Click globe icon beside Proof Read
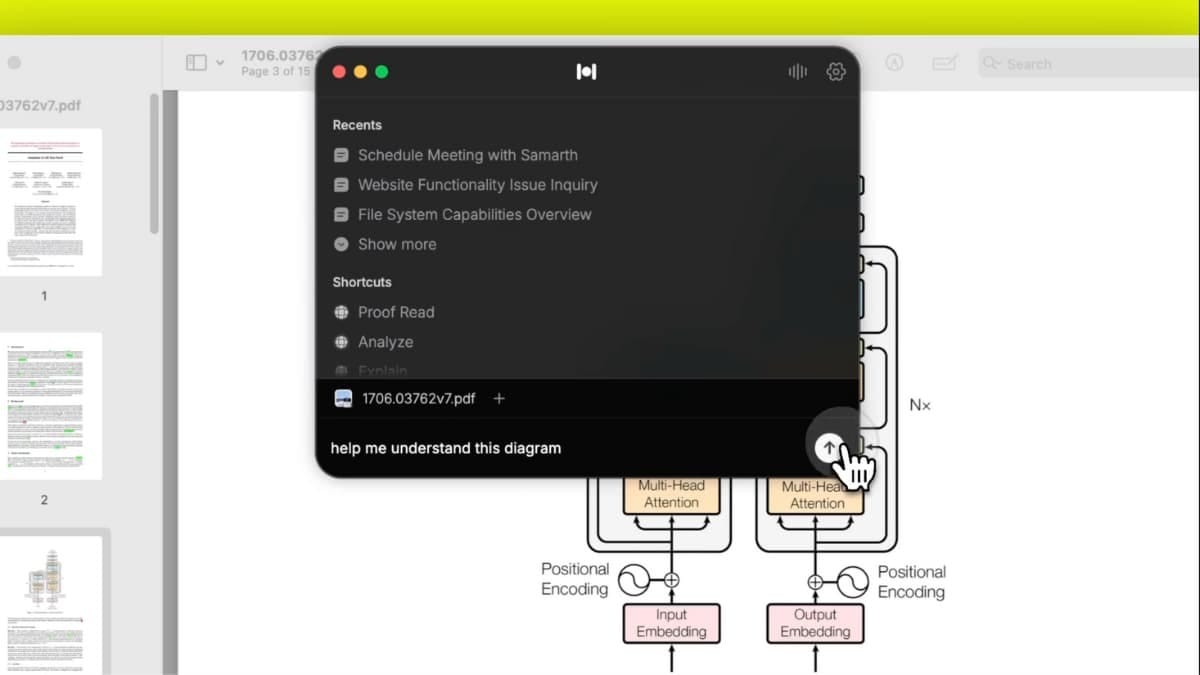Image resolution: width=1200 pixels, height=675 pixels. click(341, 312)
